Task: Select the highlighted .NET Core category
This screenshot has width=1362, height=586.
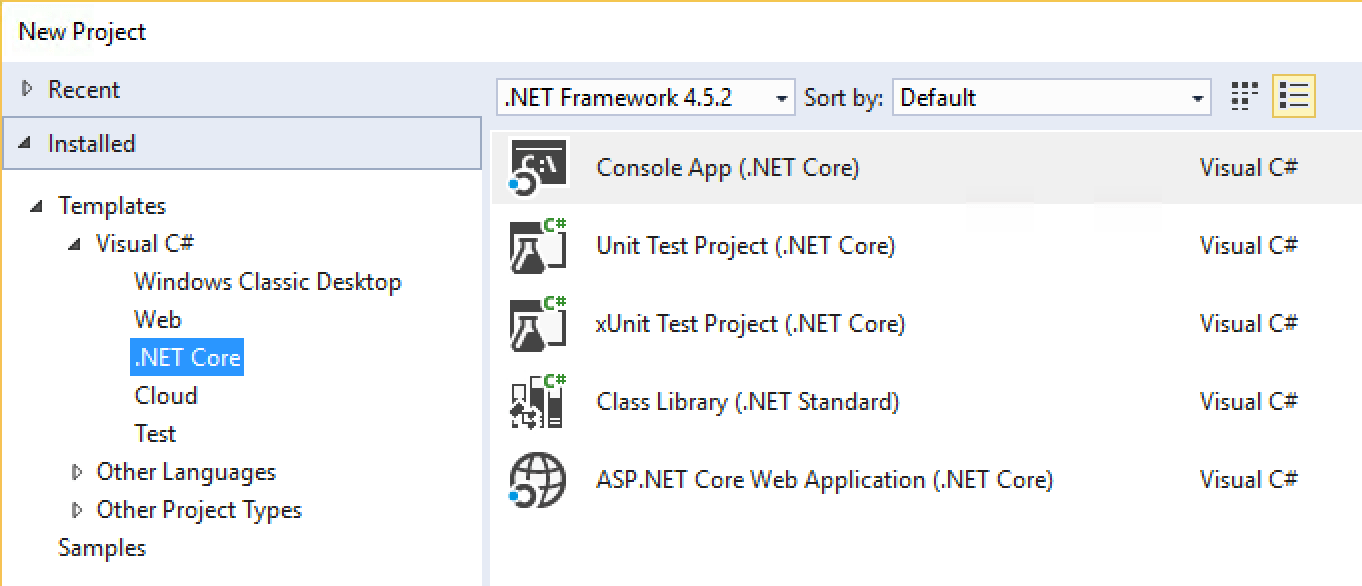Action: (x=186, y=357)
